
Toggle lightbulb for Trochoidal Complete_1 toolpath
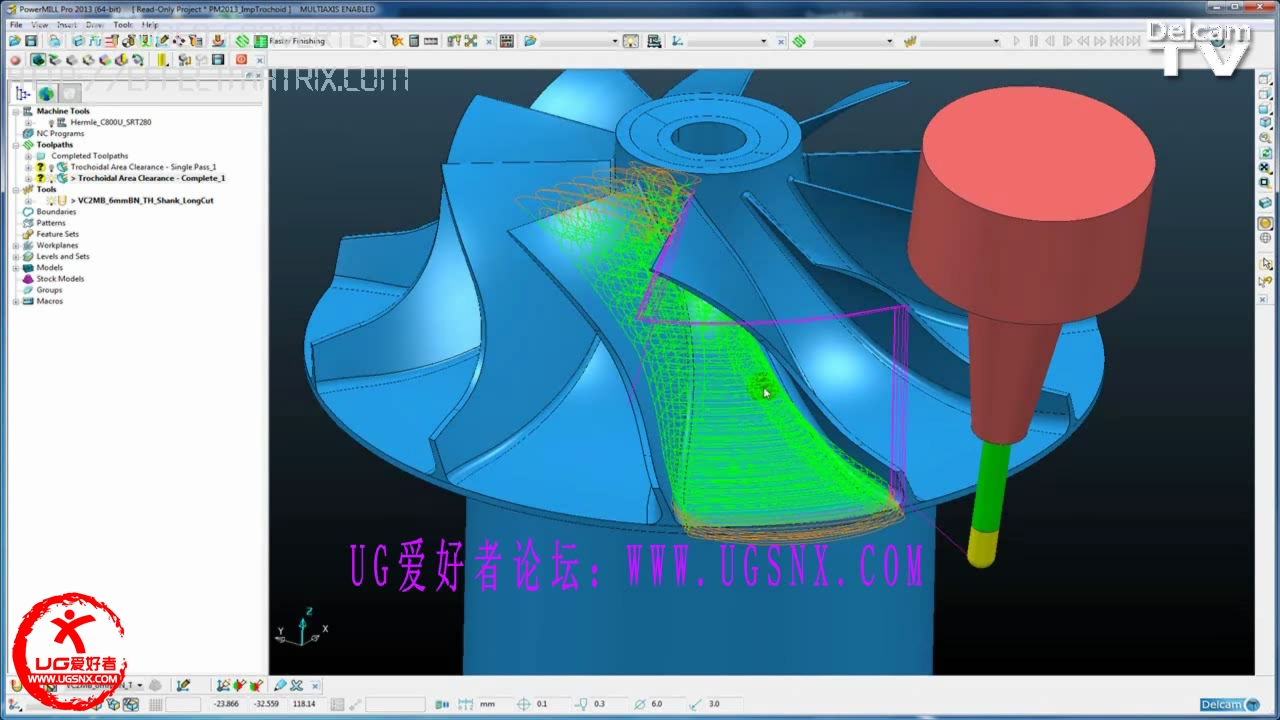tap(51, 178)
